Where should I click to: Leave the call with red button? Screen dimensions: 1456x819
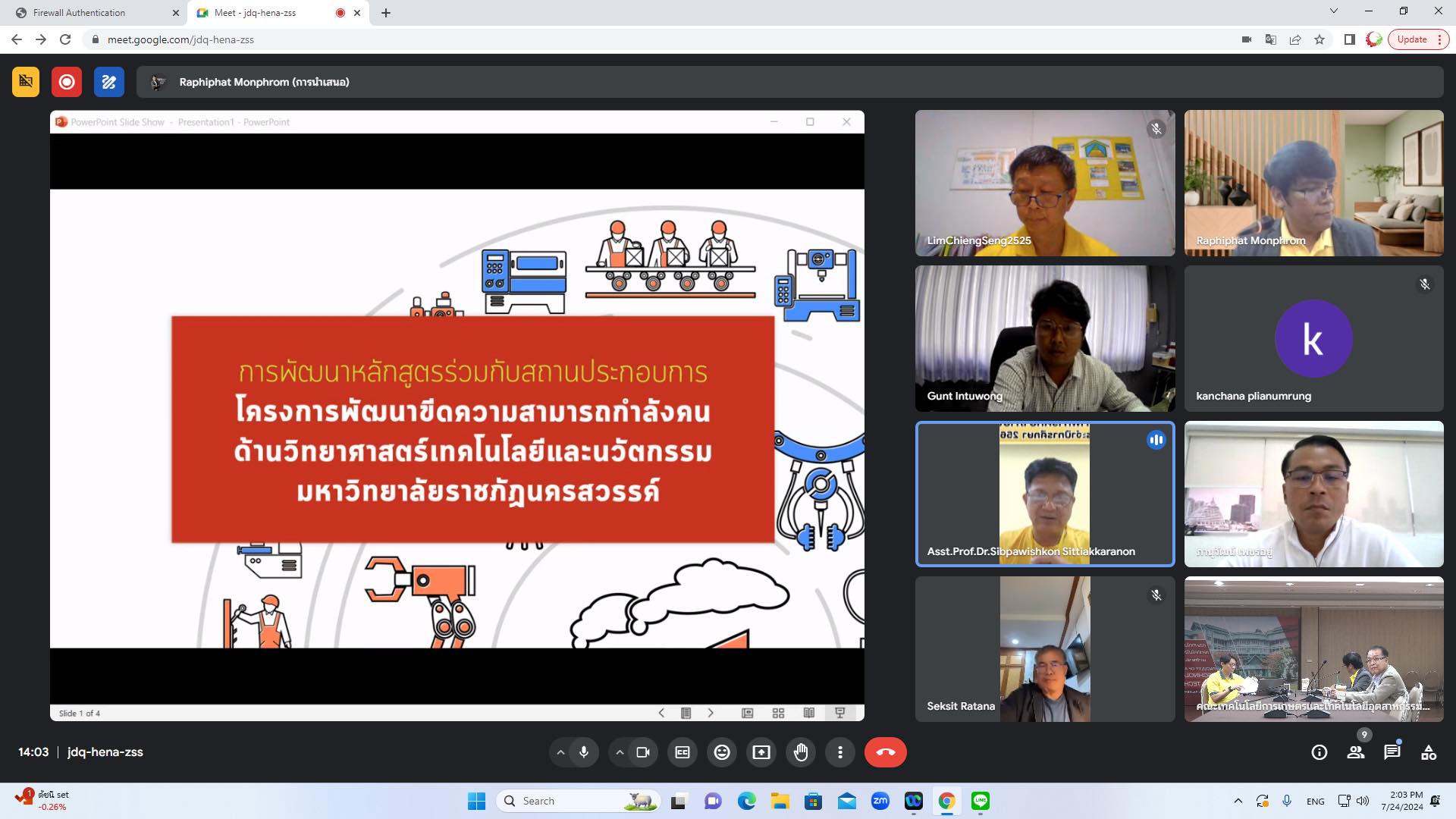[885, 752]
